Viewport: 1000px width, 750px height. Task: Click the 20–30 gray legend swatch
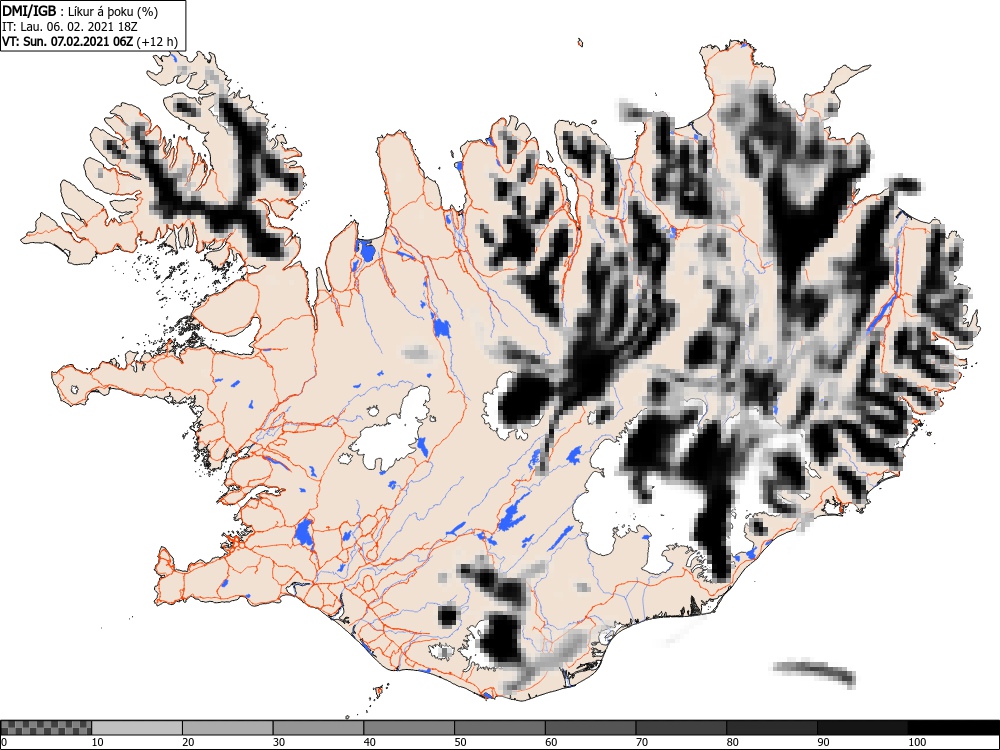coord(228,728)
